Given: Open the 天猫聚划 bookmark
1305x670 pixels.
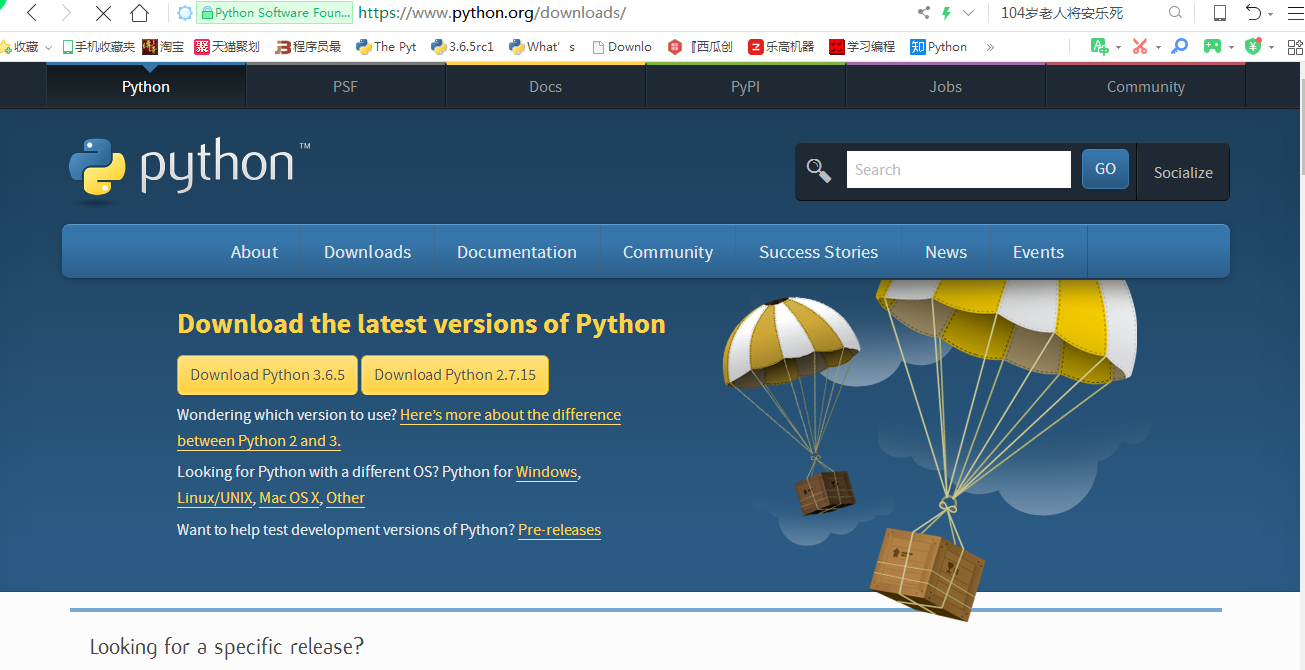Looking at the screenshot, I should pyautogui.click(x=227, y=46).
